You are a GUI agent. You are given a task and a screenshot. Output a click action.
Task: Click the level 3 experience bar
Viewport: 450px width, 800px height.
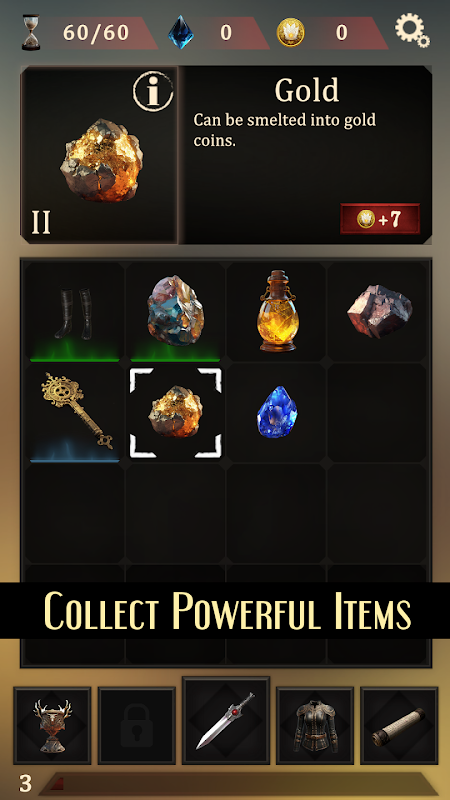[240, 783]
